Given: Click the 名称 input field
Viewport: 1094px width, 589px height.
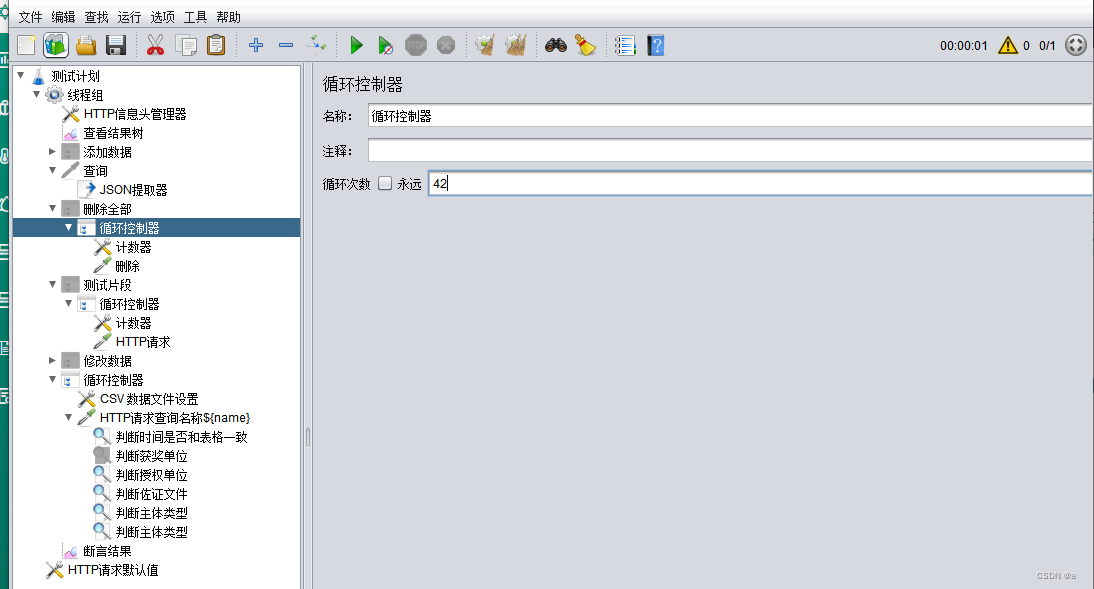Looking at the screenshot, I should (730, 116).
